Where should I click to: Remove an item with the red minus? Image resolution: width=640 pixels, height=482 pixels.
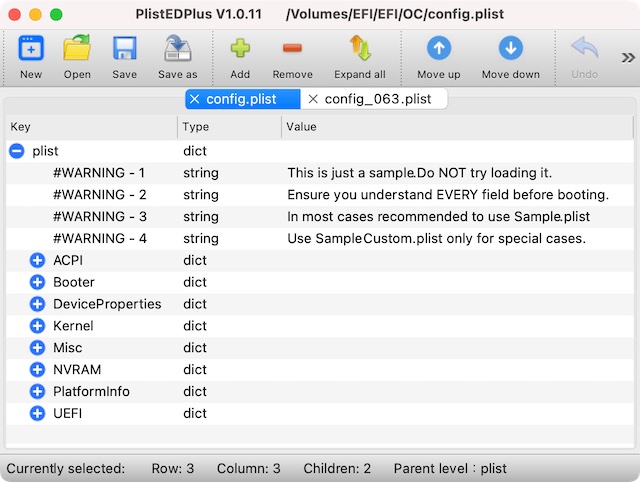pyautogui.click(x=292, y=48)
